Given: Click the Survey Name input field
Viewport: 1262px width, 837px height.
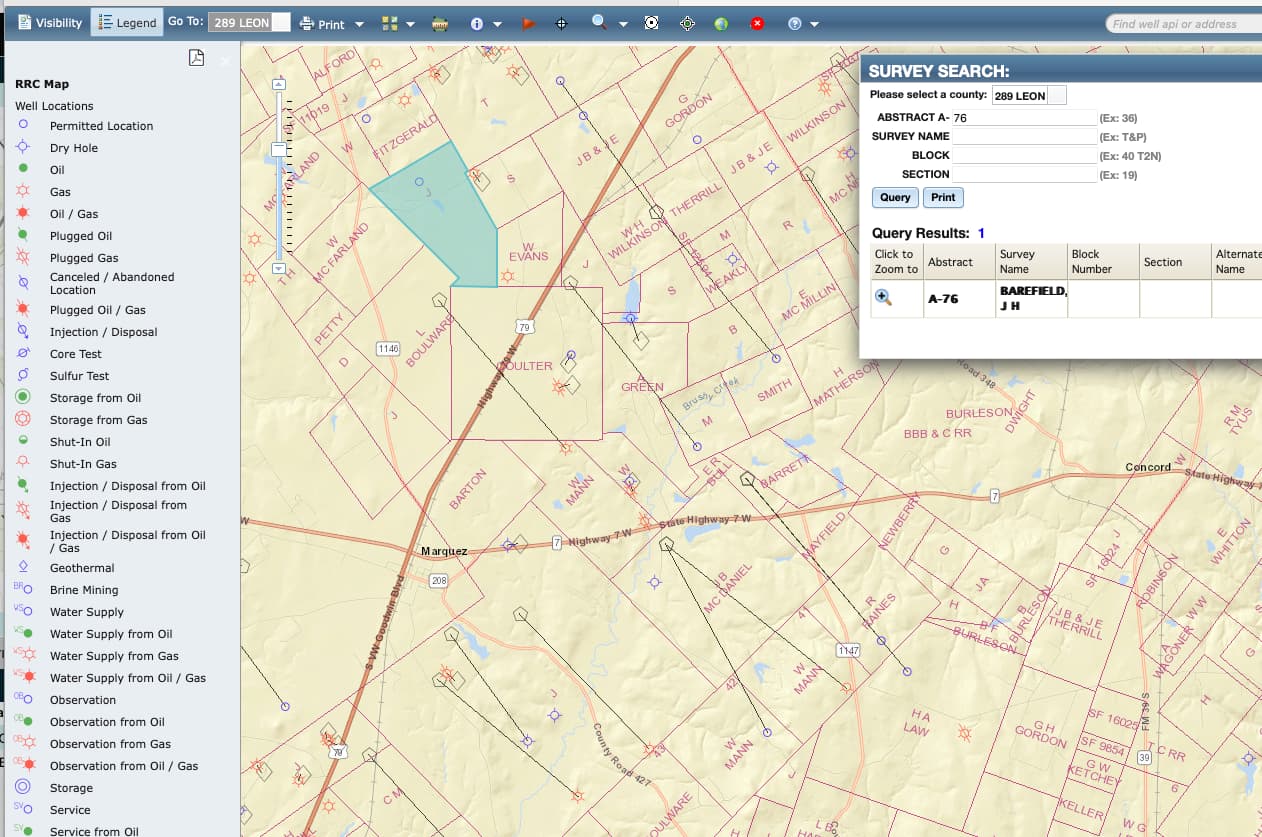Looking at the screenshot, I should pyautogui.click(x=1024, y=136).
